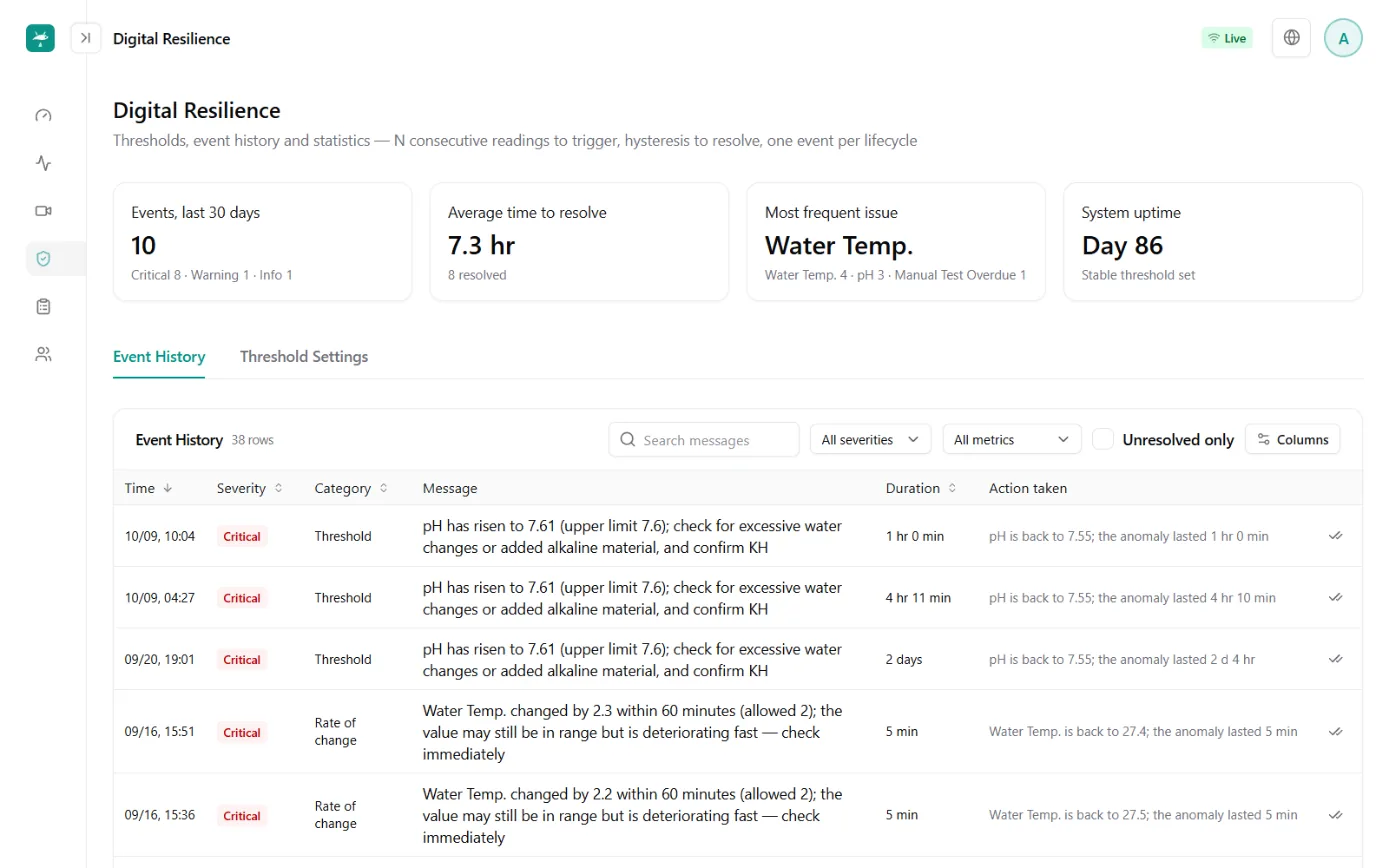Click the Live connection status badge

coord(1227,38)
